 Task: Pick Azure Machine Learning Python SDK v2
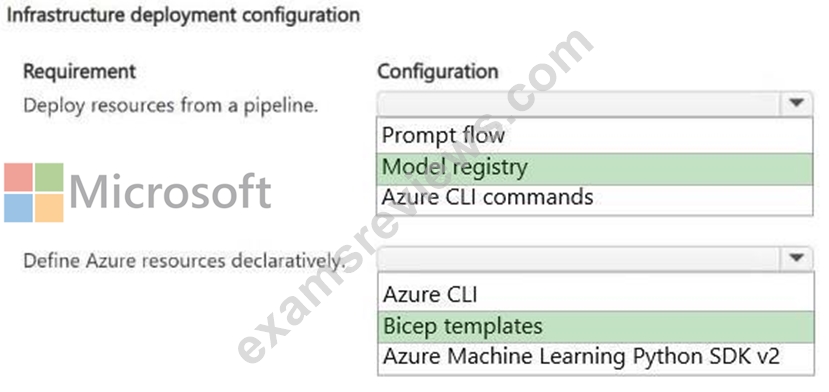[595, 358]
